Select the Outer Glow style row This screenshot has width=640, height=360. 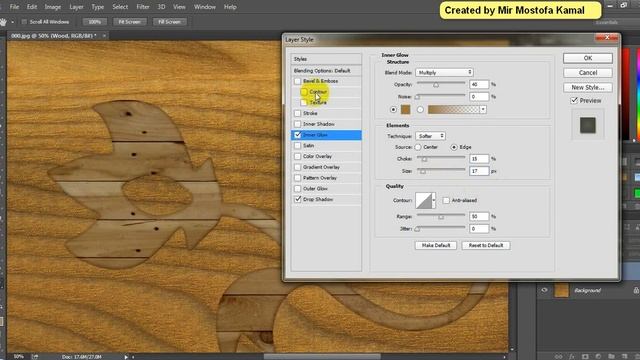(326, 189)
